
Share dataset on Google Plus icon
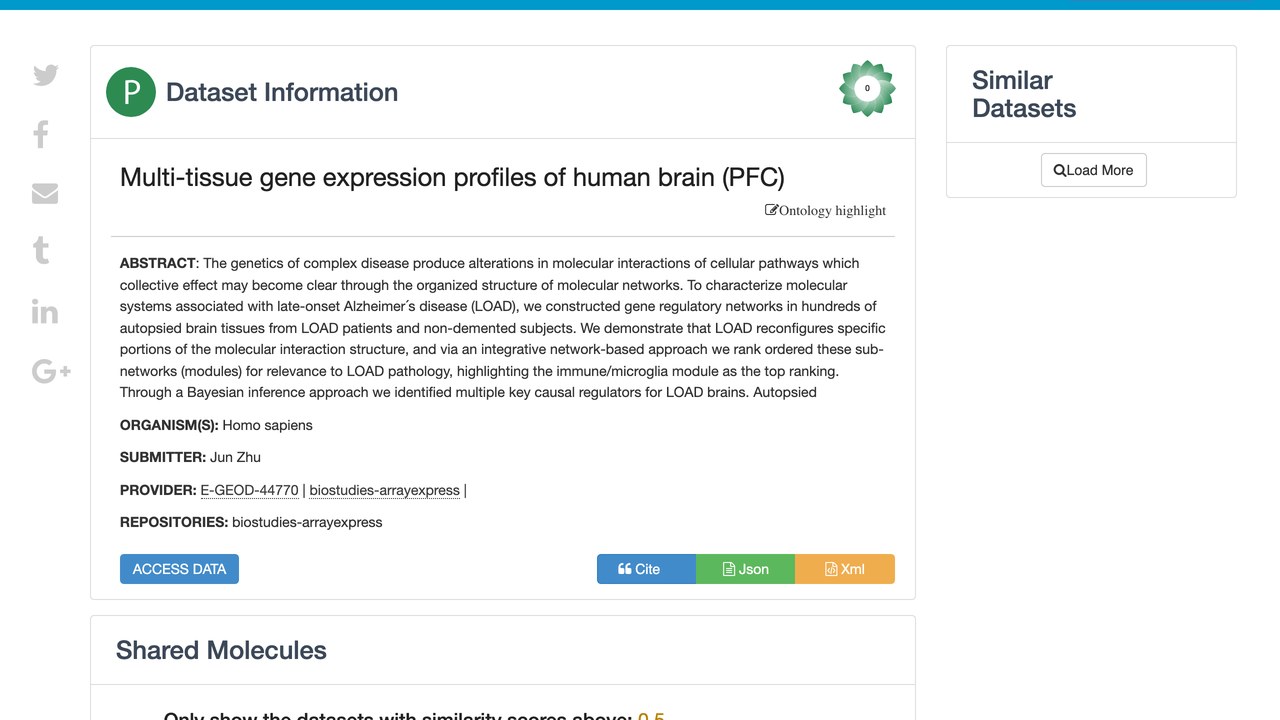[x=51, y=371]
